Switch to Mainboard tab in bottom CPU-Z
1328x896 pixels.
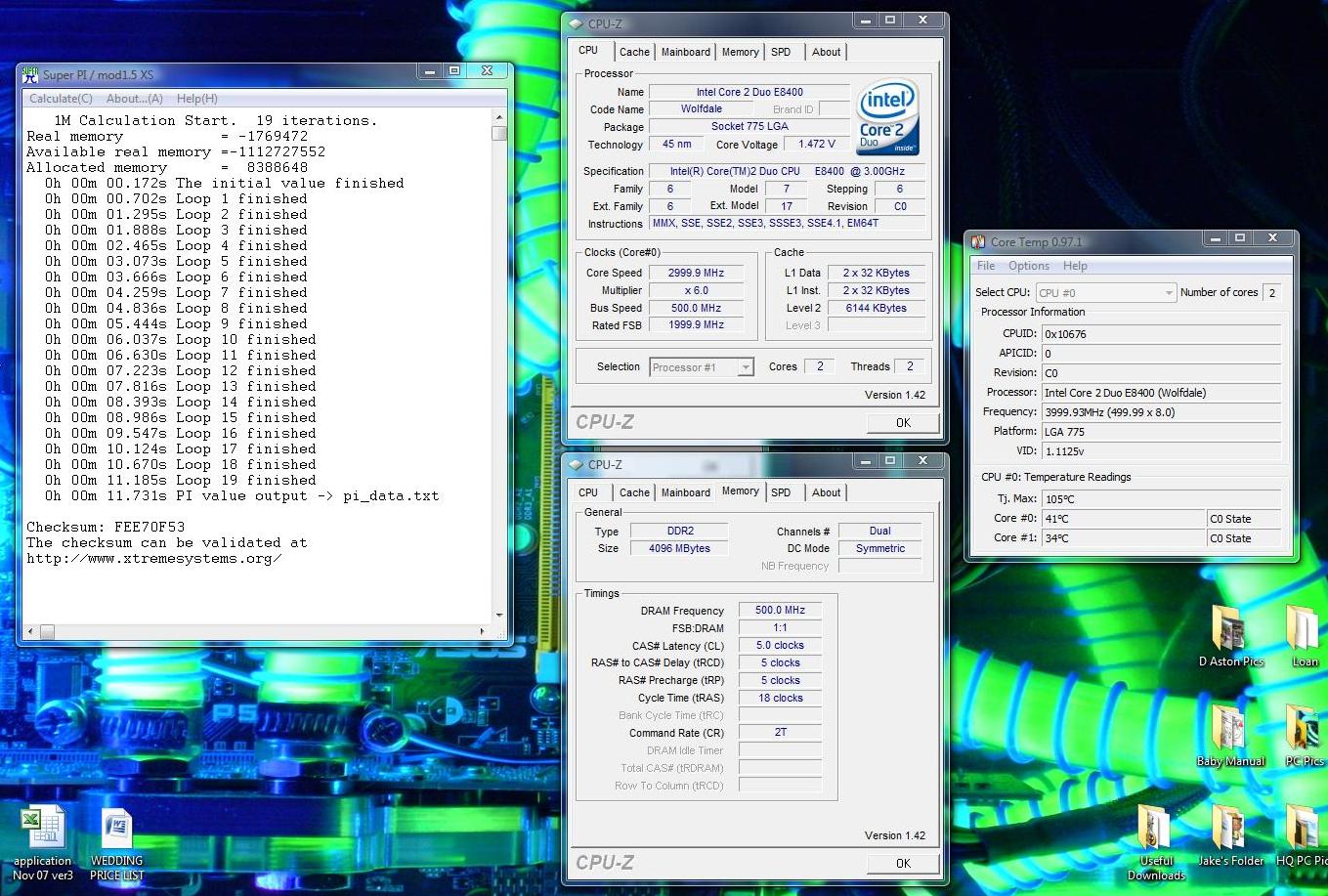point(686,492)
